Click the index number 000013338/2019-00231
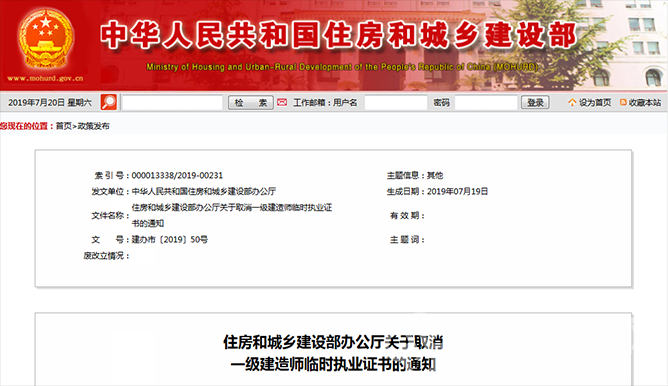Viewport: 668px width, 386px height. pyautogui.click(x=177, y=176)
